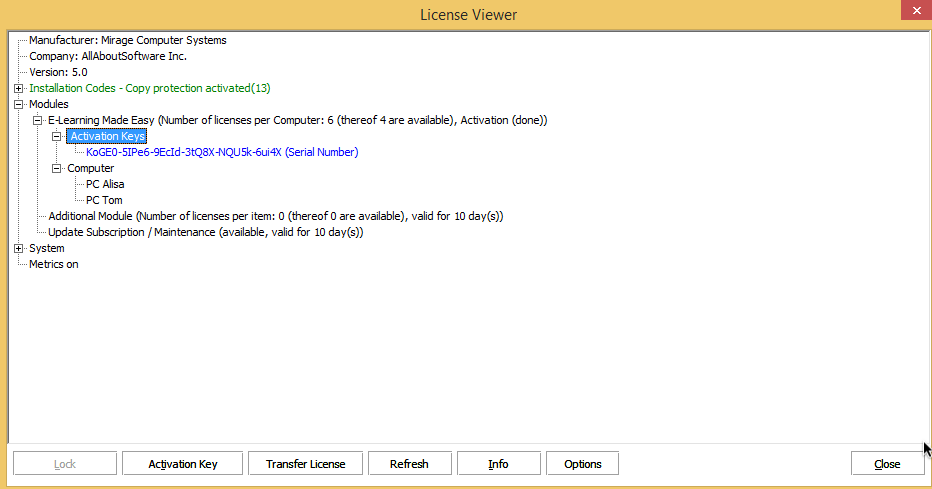The height and width of the screenshot is (489, 932).
Task: Select PC Alisa entry
Action: (105, 185)
